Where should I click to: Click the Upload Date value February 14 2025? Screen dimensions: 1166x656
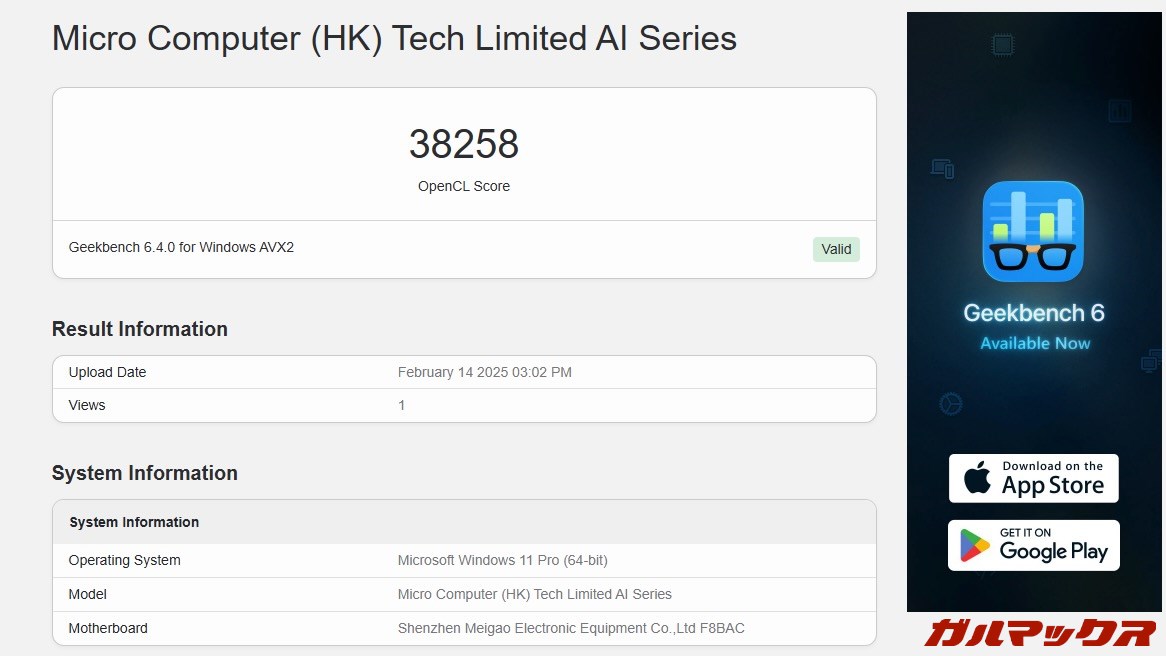(484, 372)
